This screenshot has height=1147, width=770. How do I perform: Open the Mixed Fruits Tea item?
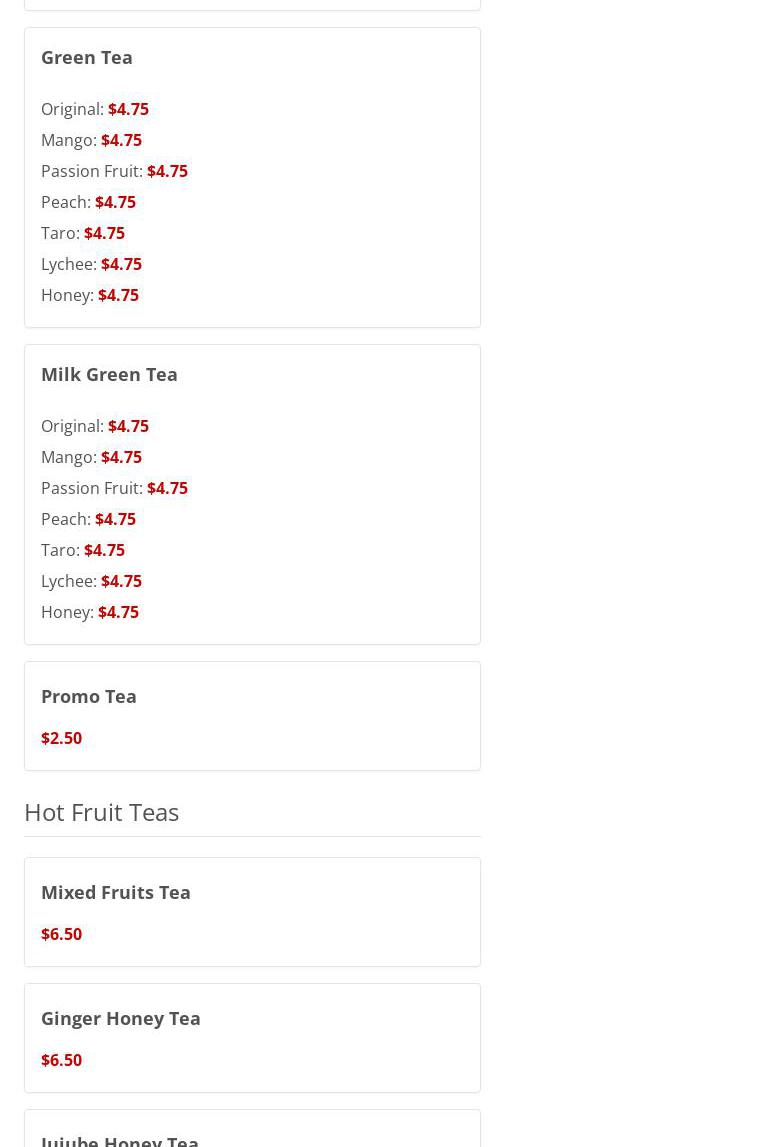(x=252, y=912)
